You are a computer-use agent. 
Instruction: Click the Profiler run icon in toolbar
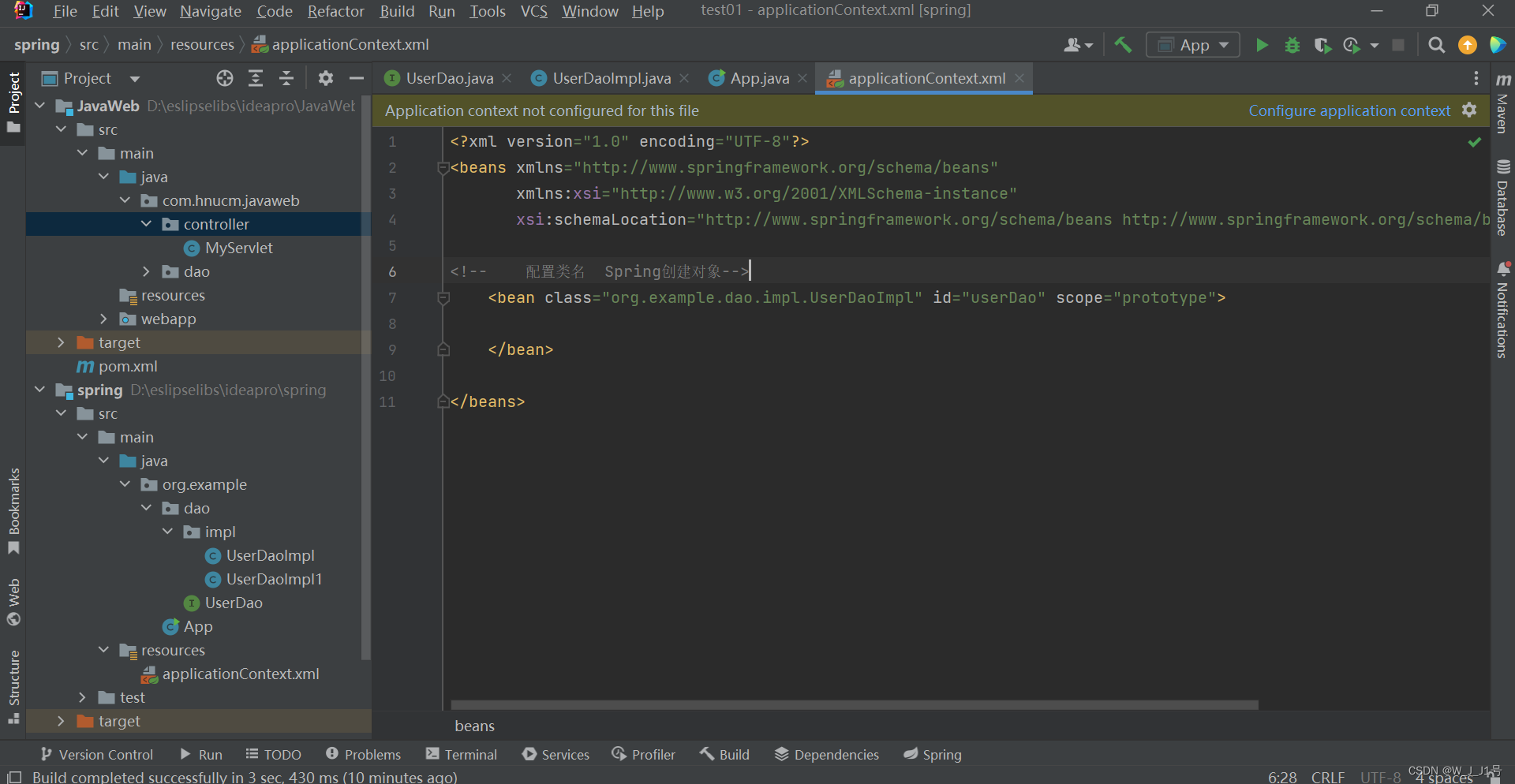pos(1352,45)
